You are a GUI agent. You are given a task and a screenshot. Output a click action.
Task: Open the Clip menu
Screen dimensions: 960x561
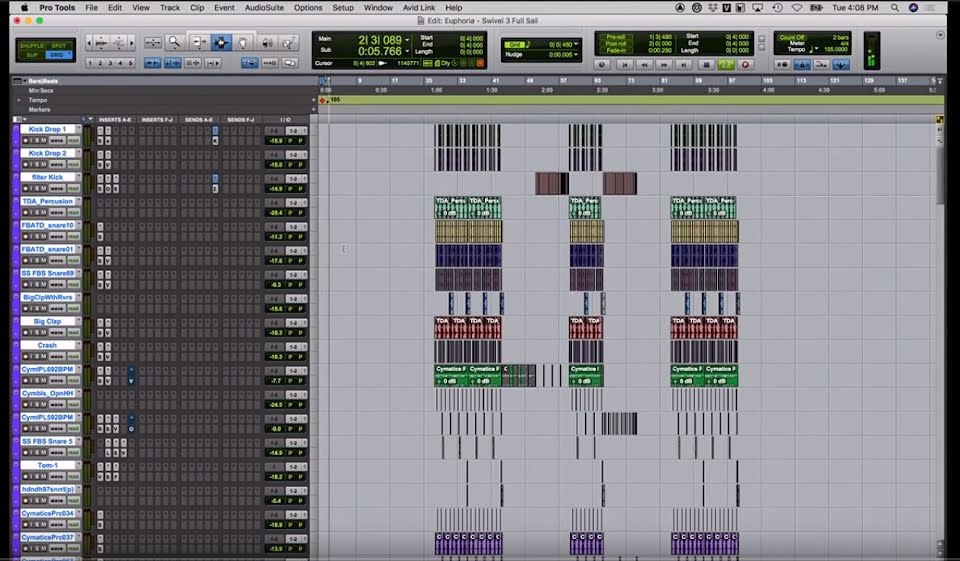tap(197, 8)
